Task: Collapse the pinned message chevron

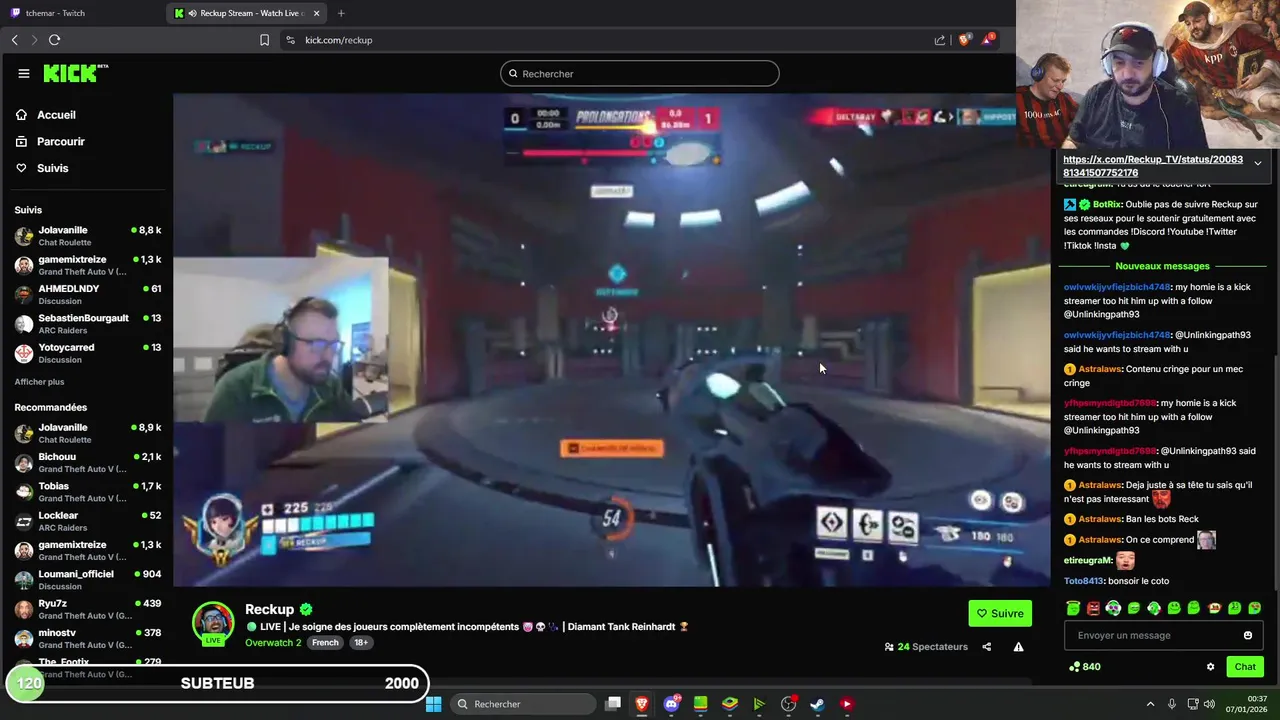Action: click(1257, 163)
